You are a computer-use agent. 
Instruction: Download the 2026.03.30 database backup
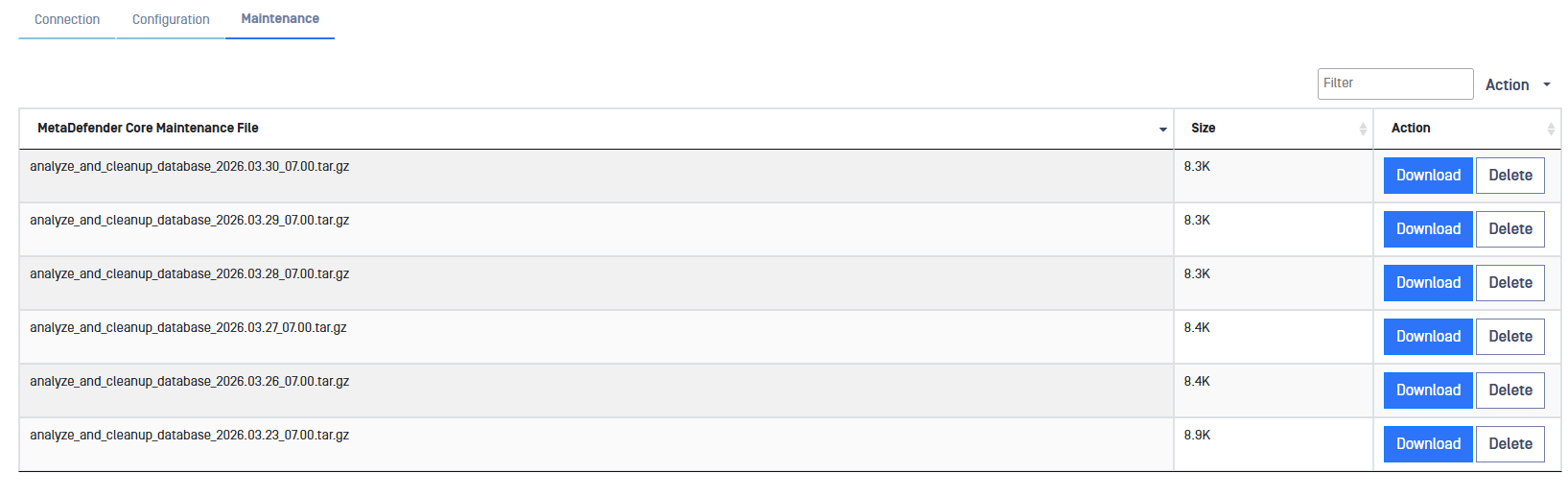tap(1428, 176)
